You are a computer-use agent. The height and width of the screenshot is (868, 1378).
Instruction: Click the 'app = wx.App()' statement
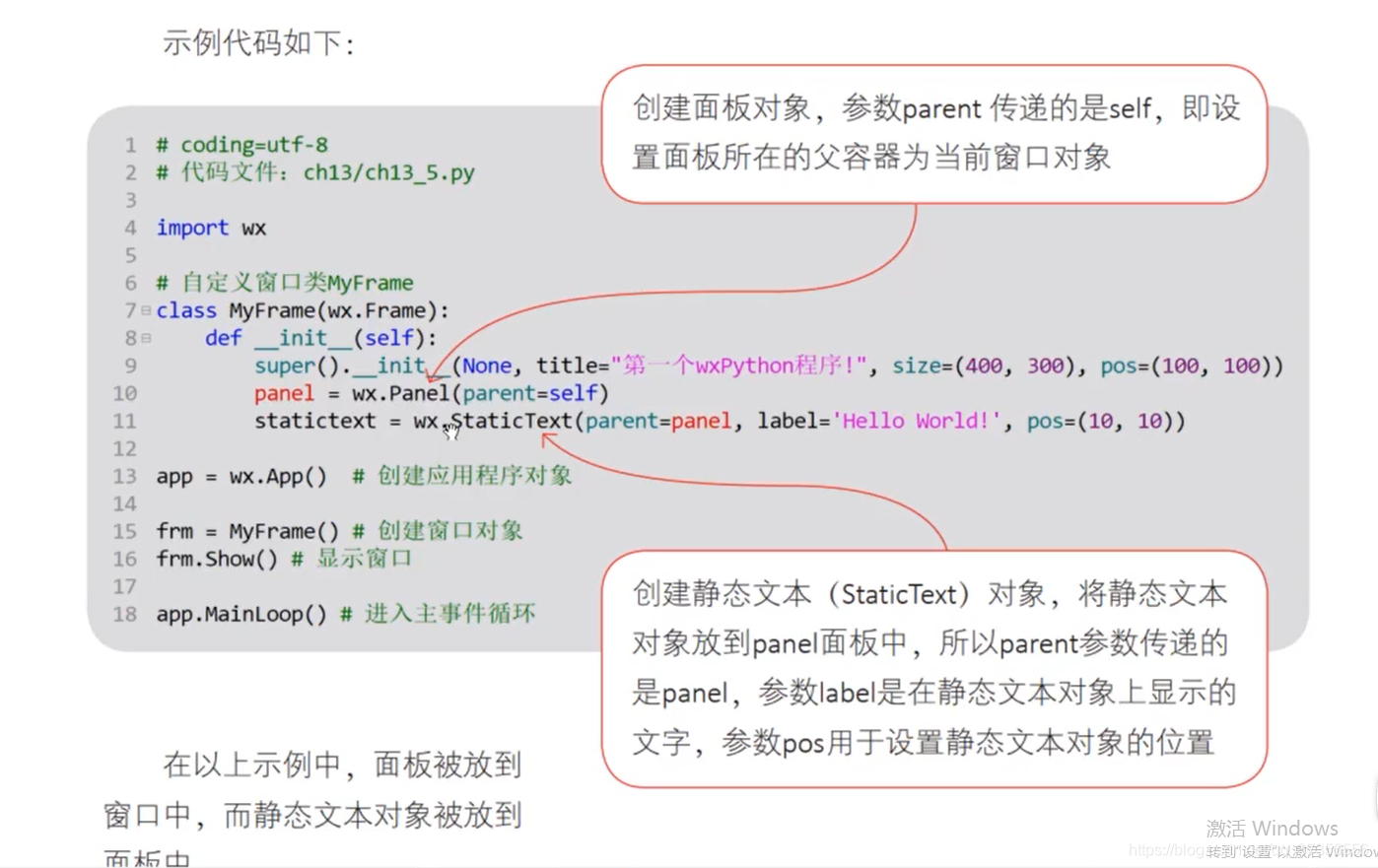click(x=241, y=476)
